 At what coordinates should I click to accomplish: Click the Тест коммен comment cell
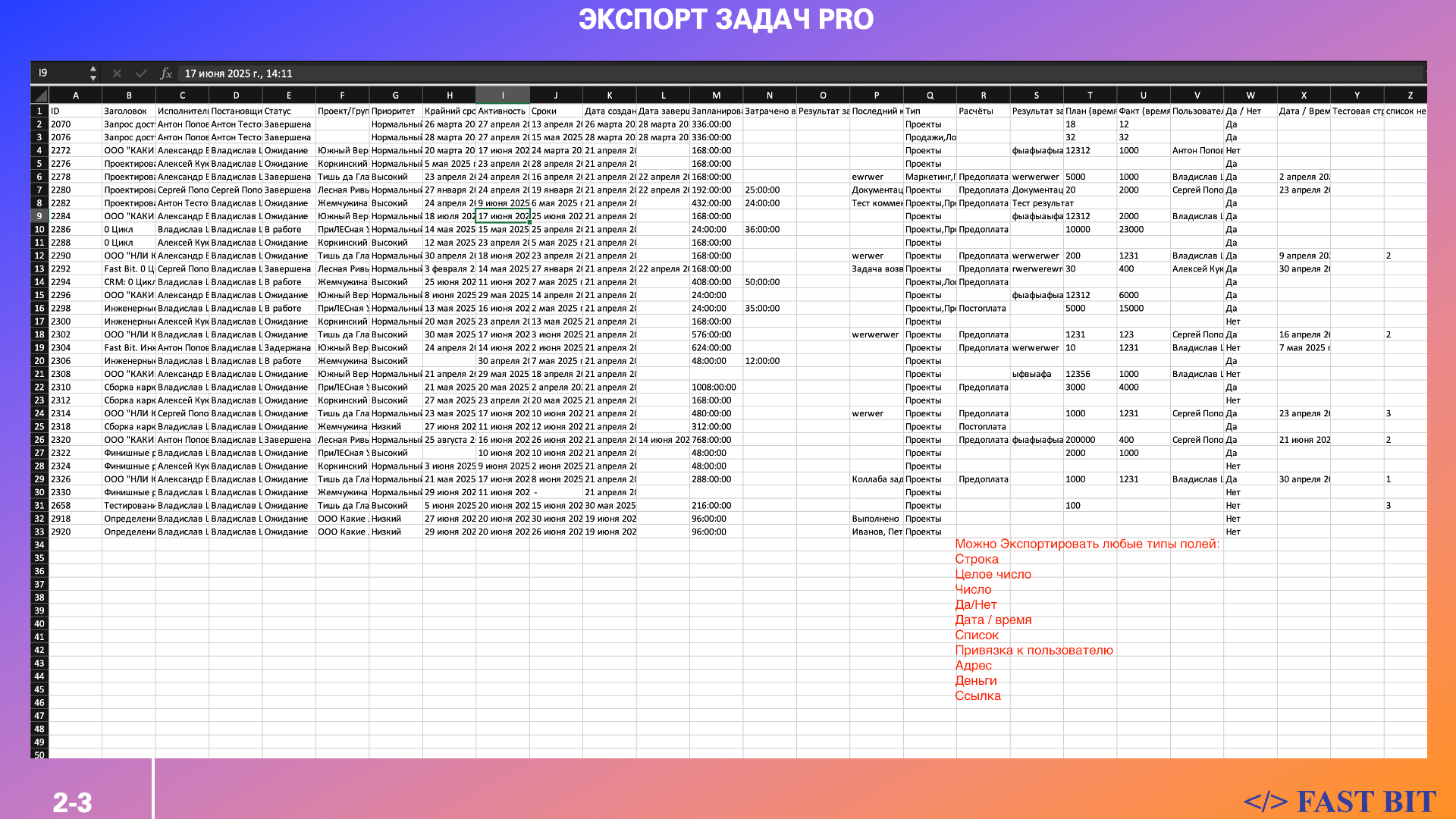point(877,203)
